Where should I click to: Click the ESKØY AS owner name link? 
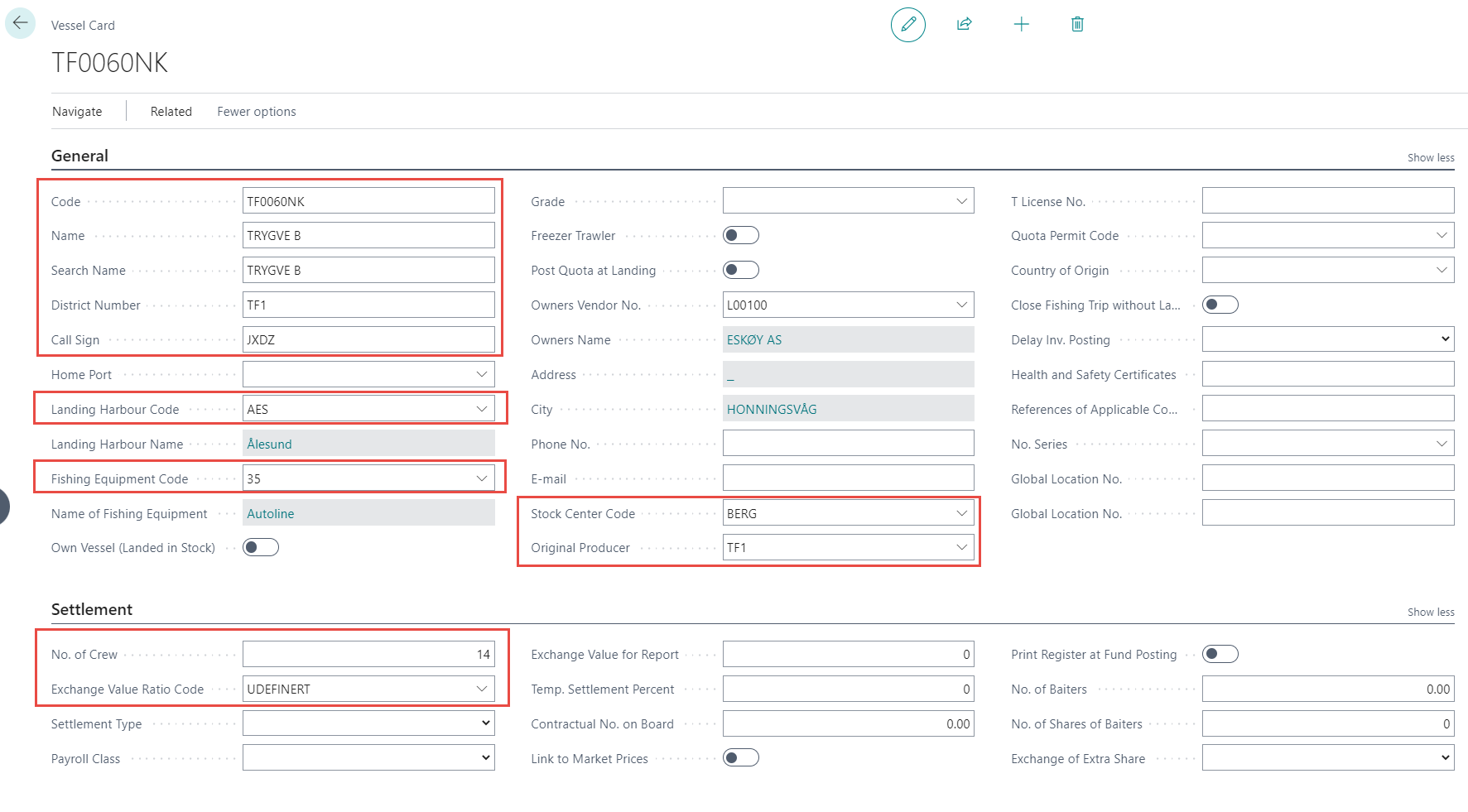pyautogui.click(x=753, y=340)
